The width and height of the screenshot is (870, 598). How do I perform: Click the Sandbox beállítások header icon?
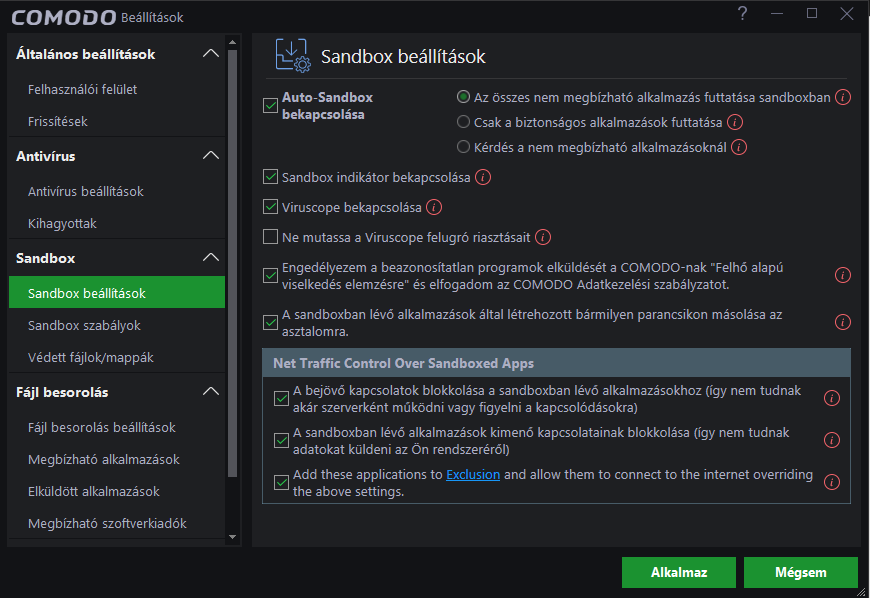coord(293,55)
